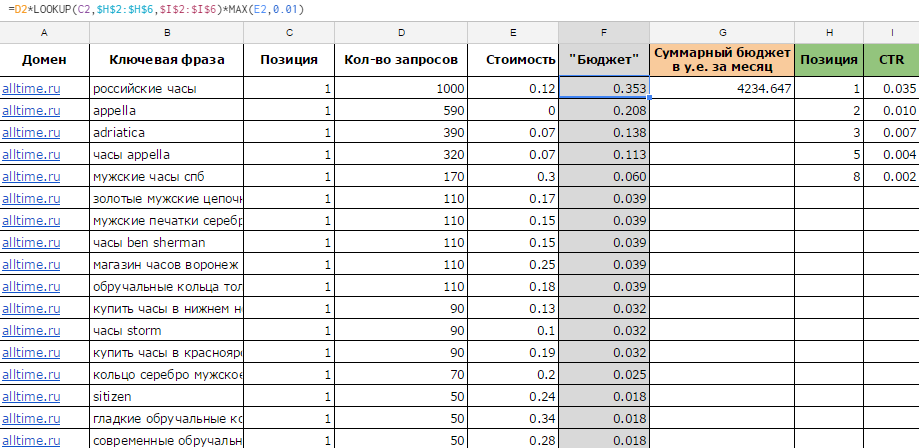Screen dimensions: 919x448
Task: Select budget cell 0.060
Action: pyautogui.click(x=604, y=177)
